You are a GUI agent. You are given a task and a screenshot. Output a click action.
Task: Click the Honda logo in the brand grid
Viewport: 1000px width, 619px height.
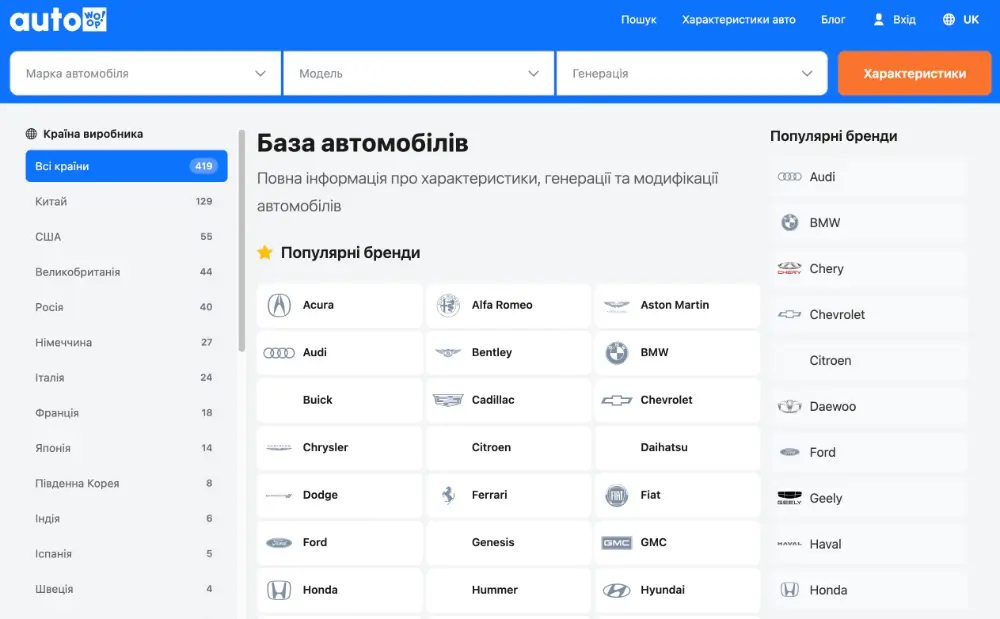279,590
